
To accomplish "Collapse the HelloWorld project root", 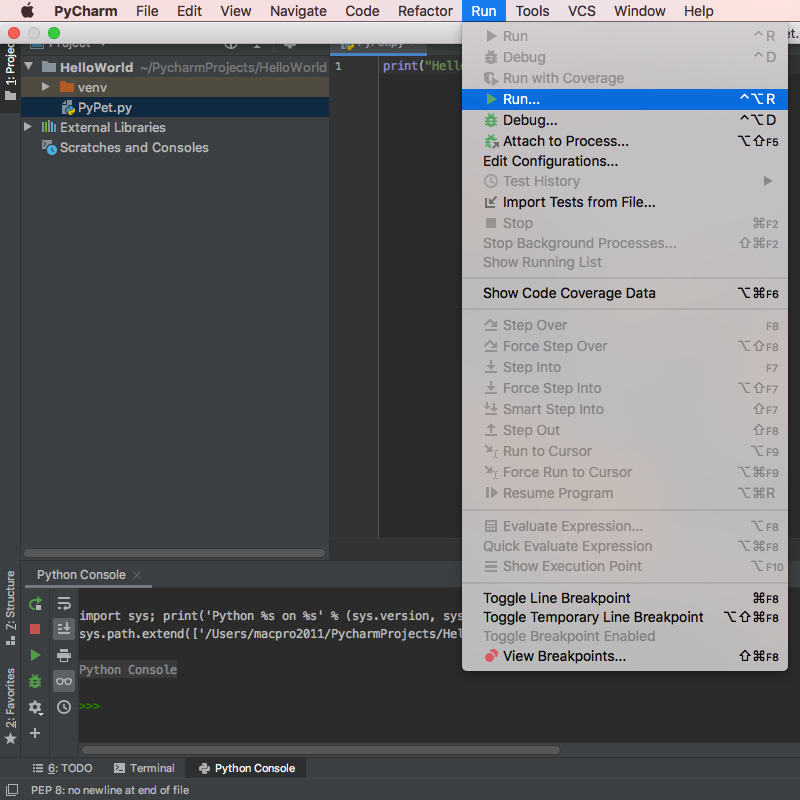I will (x=29, y=66).
